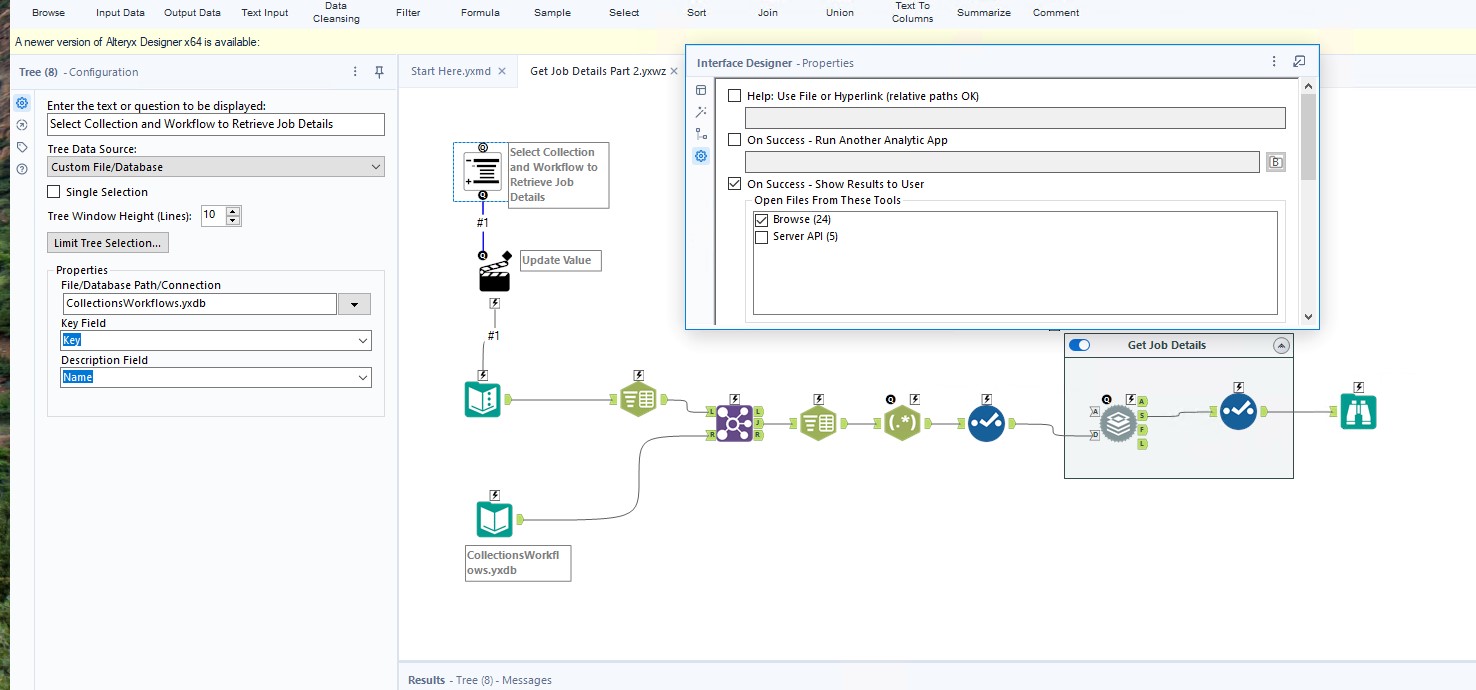Select the CollectionsWorkflows.yxdb input tool
This screenshot has width=1476, height=690.
495,518
